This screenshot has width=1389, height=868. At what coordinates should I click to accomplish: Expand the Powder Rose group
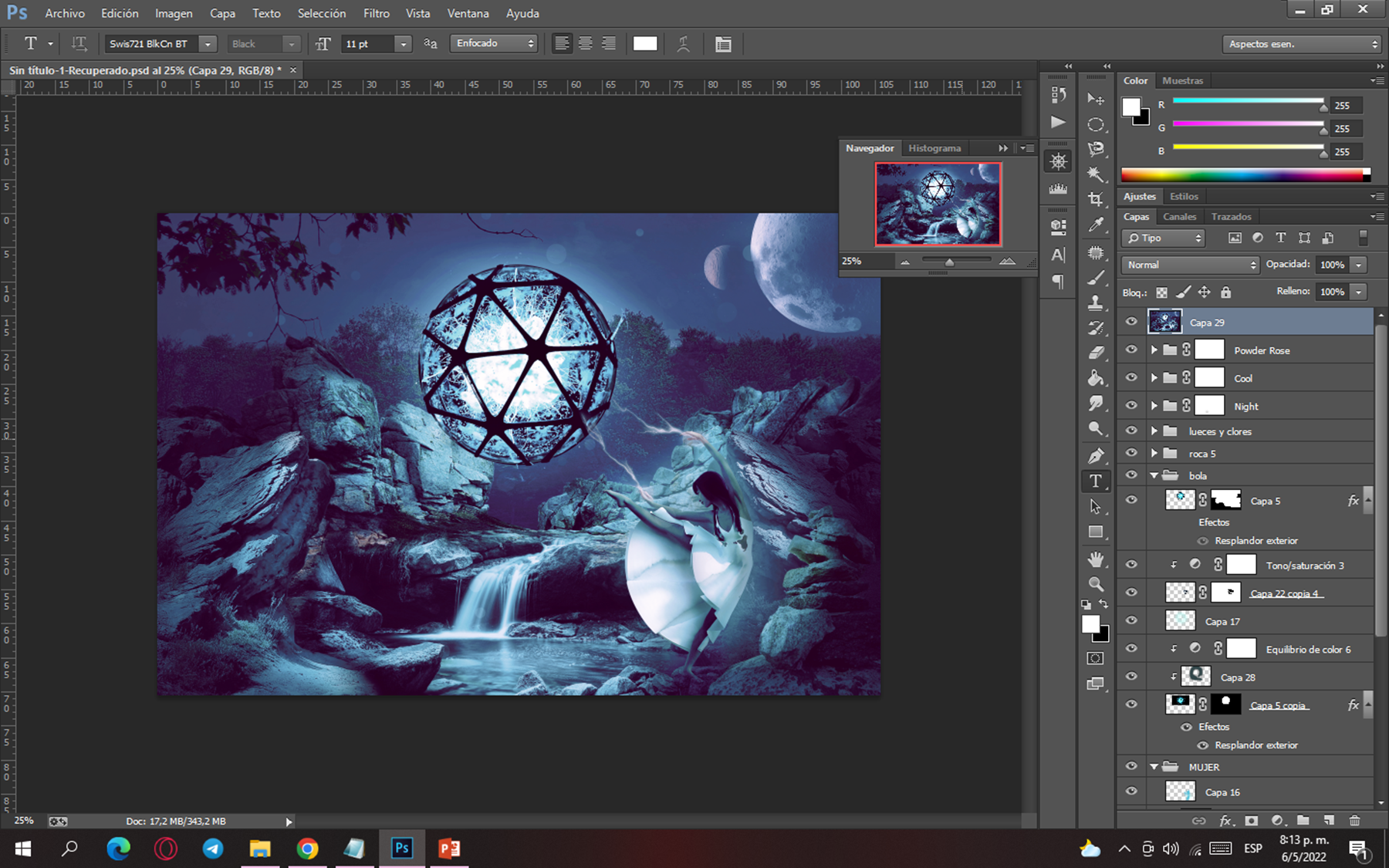(x=1154, y=350)
